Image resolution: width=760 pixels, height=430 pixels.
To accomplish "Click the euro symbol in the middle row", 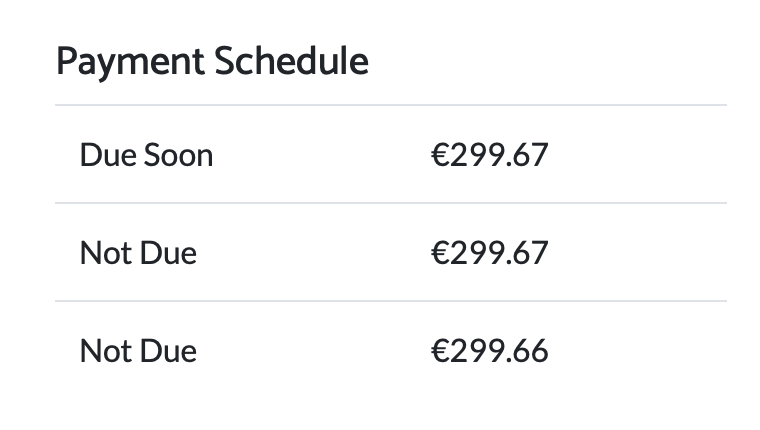I will coord(440,253).
